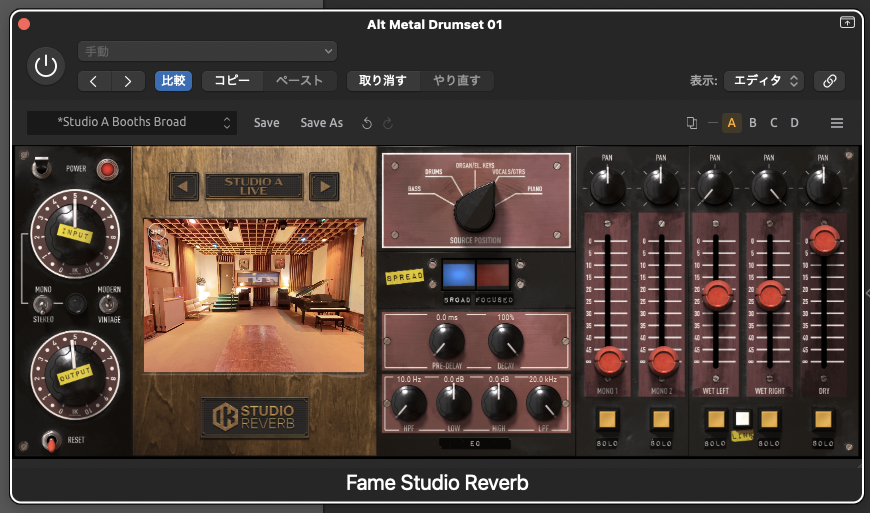Viewport: 870px width, 513px height.
Task: Open the *Studio A Booths Broad preset dropdown
Action: pos(132,123)
